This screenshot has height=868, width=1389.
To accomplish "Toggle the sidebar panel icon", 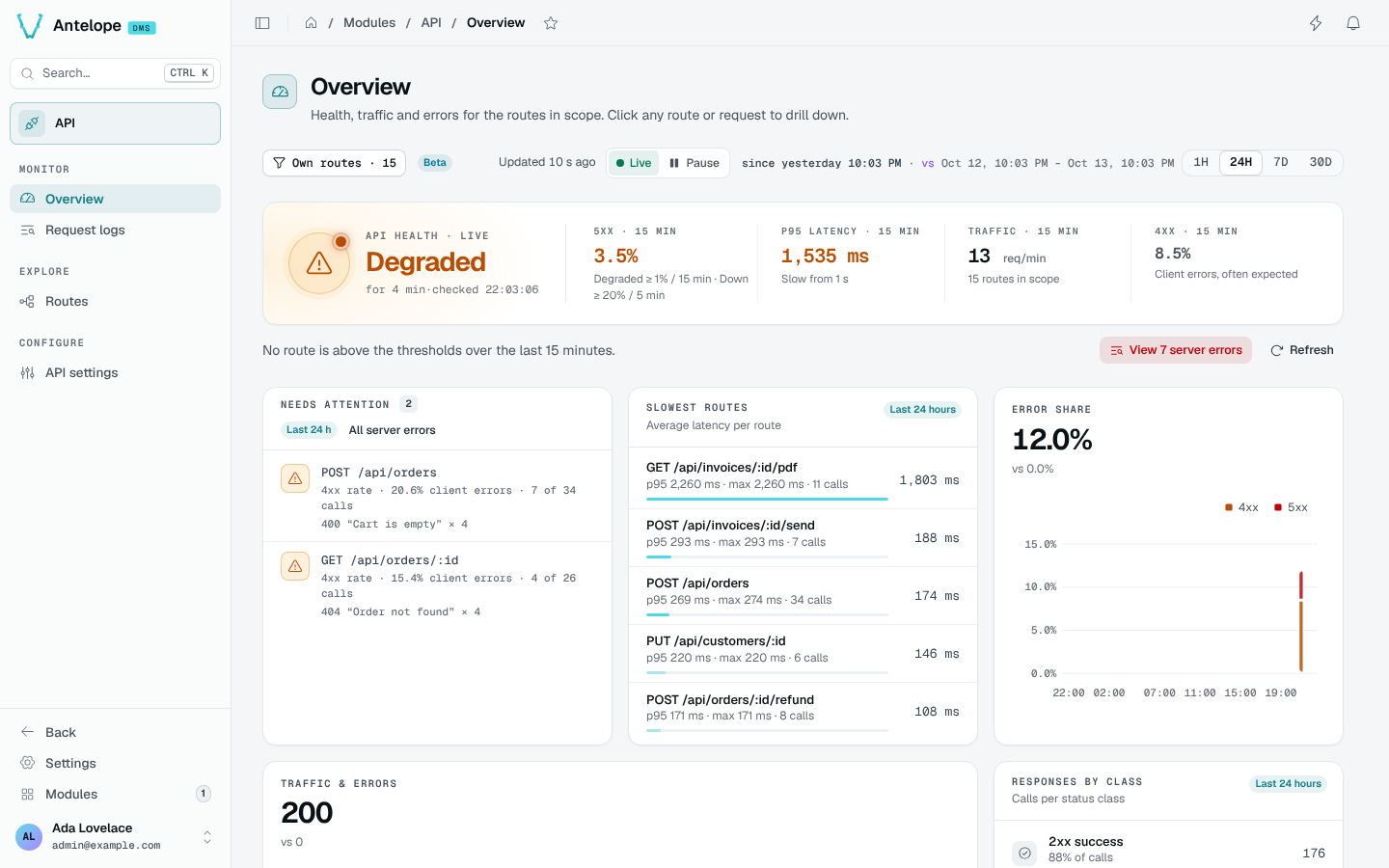I will [262, 23].
